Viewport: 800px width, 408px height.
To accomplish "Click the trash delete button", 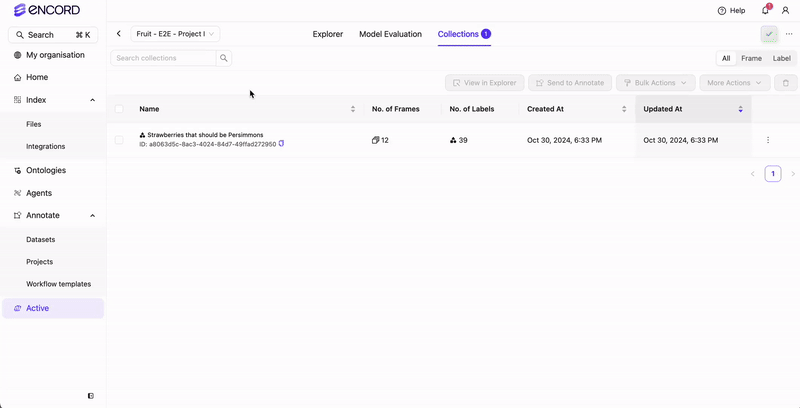I will (786, 83).
